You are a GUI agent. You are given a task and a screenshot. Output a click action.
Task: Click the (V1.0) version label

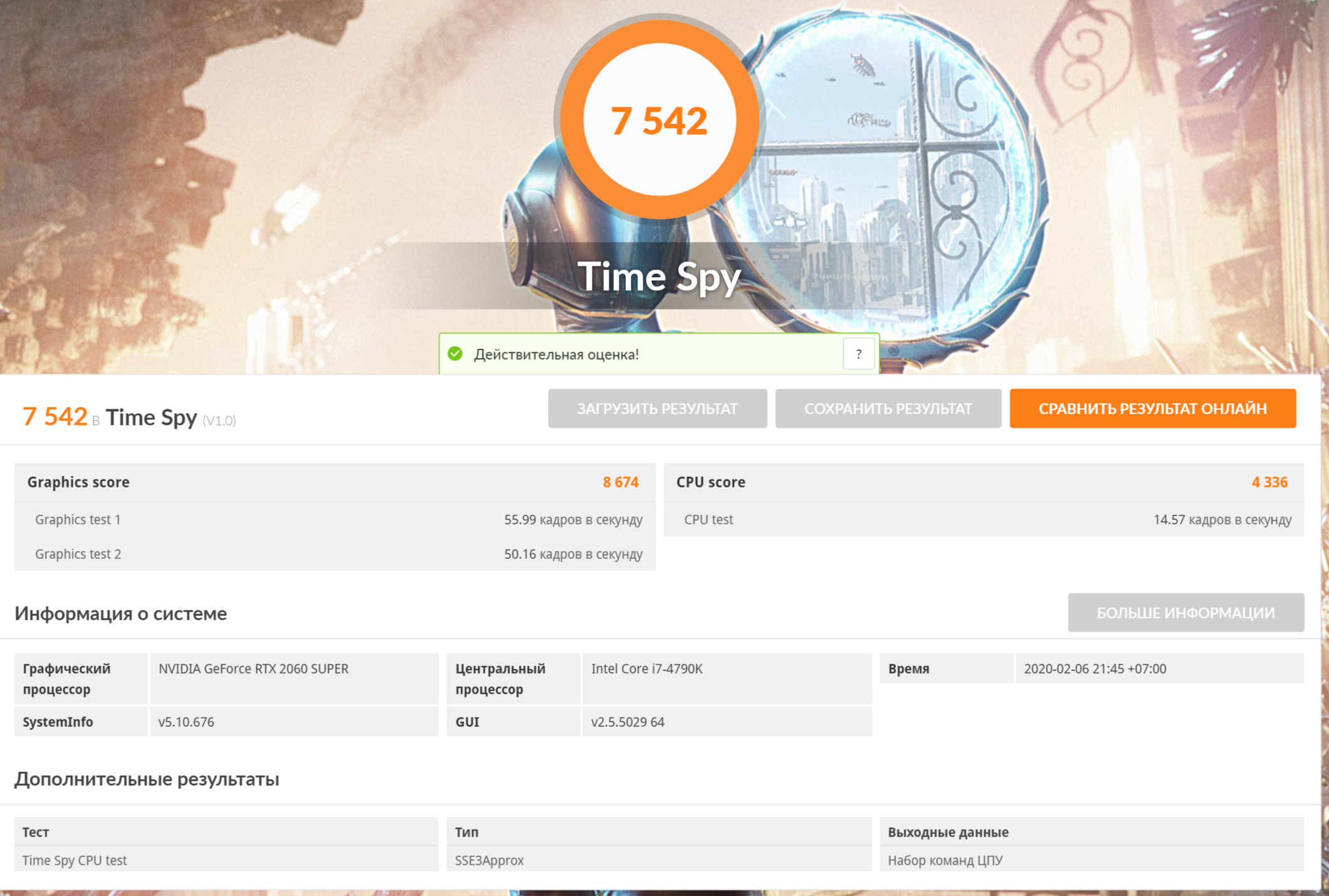[219, 420]
